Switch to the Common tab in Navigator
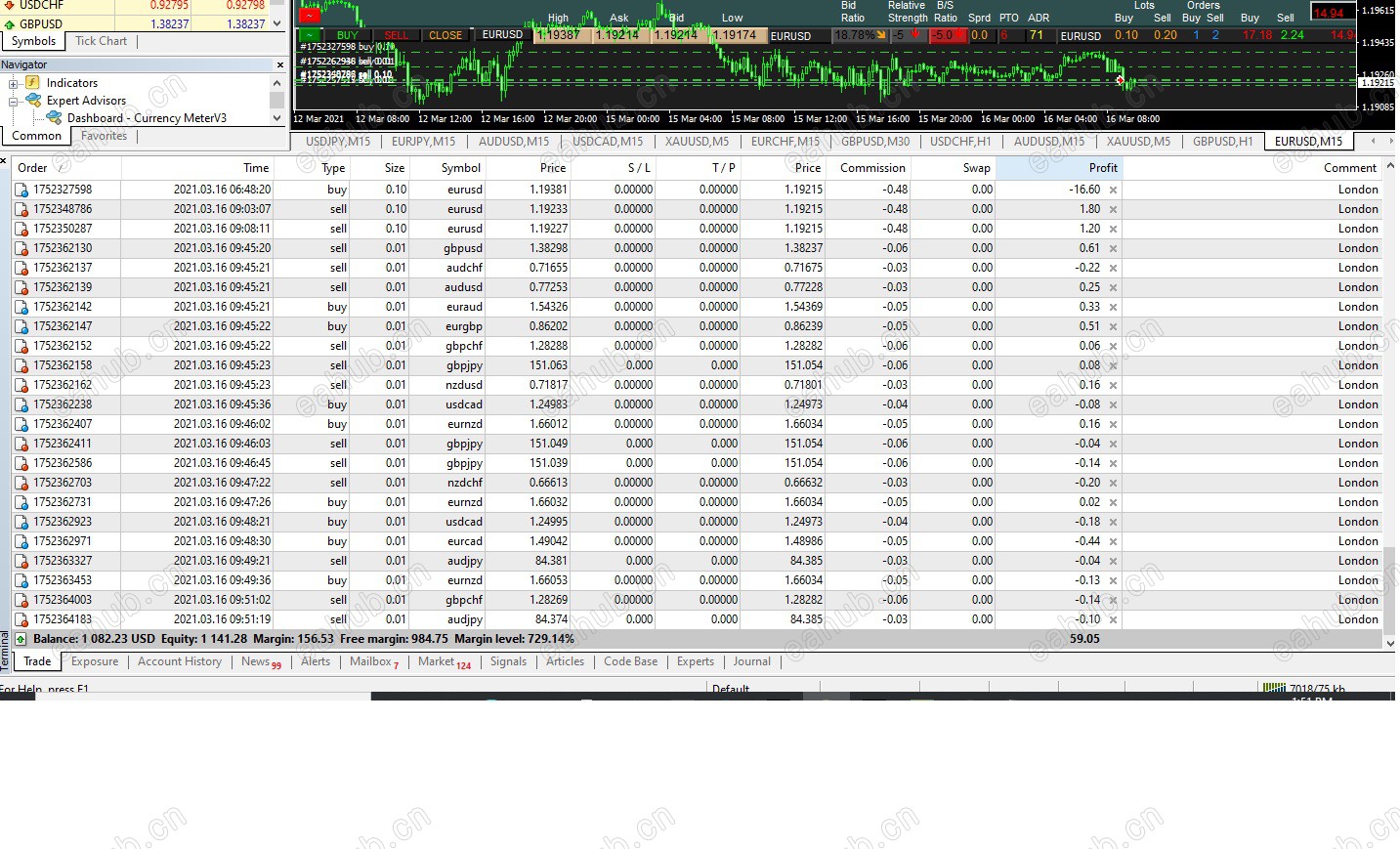 37,136
